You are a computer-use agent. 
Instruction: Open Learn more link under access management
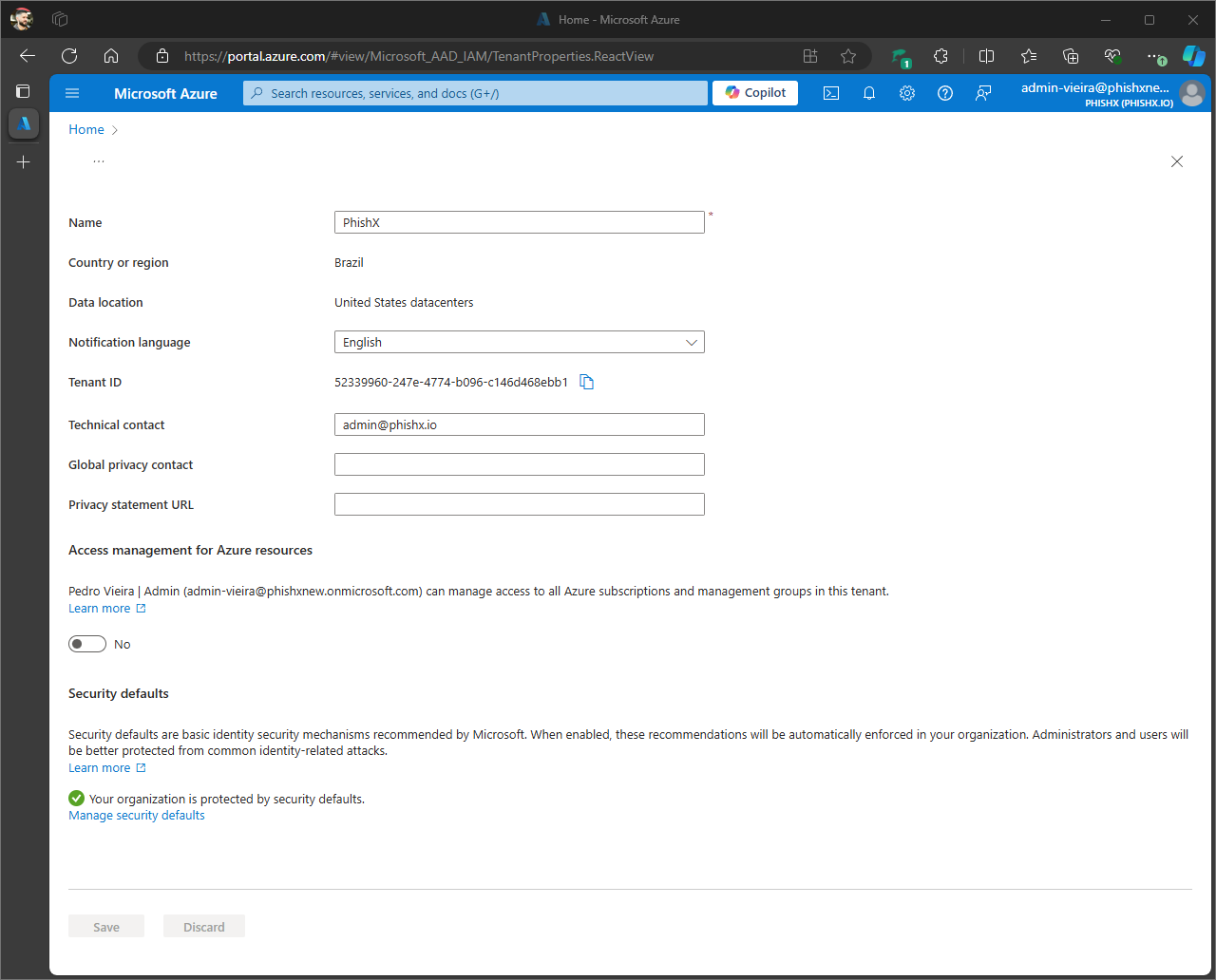pos(107,608)
